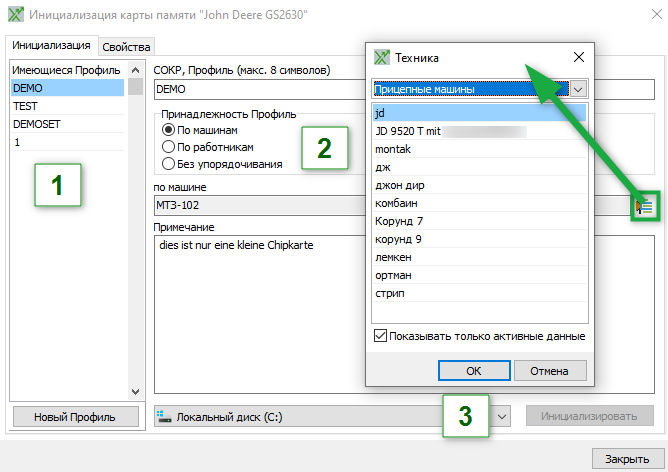Select корунд 9 entry
This screenshot has width=668, height=472.
tap(480, 239)
